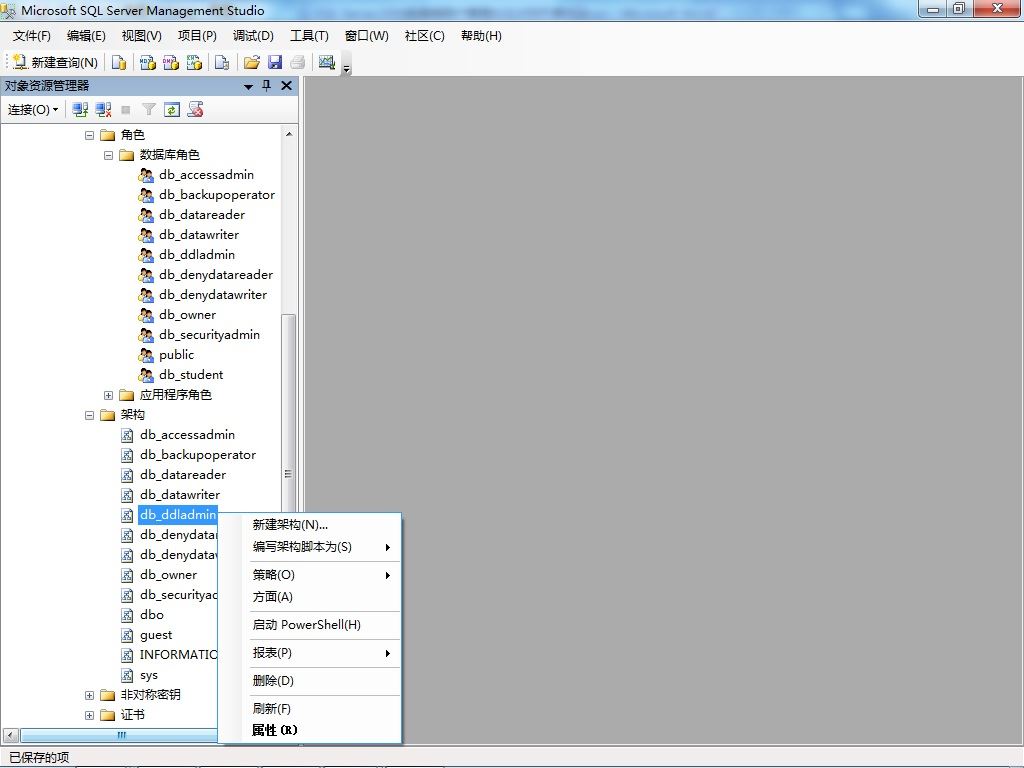The height and width of the screenshot is (768, 1024).
Task: Choose 启动 PowerShell(H) in context menu
Action: pos(309,625)
